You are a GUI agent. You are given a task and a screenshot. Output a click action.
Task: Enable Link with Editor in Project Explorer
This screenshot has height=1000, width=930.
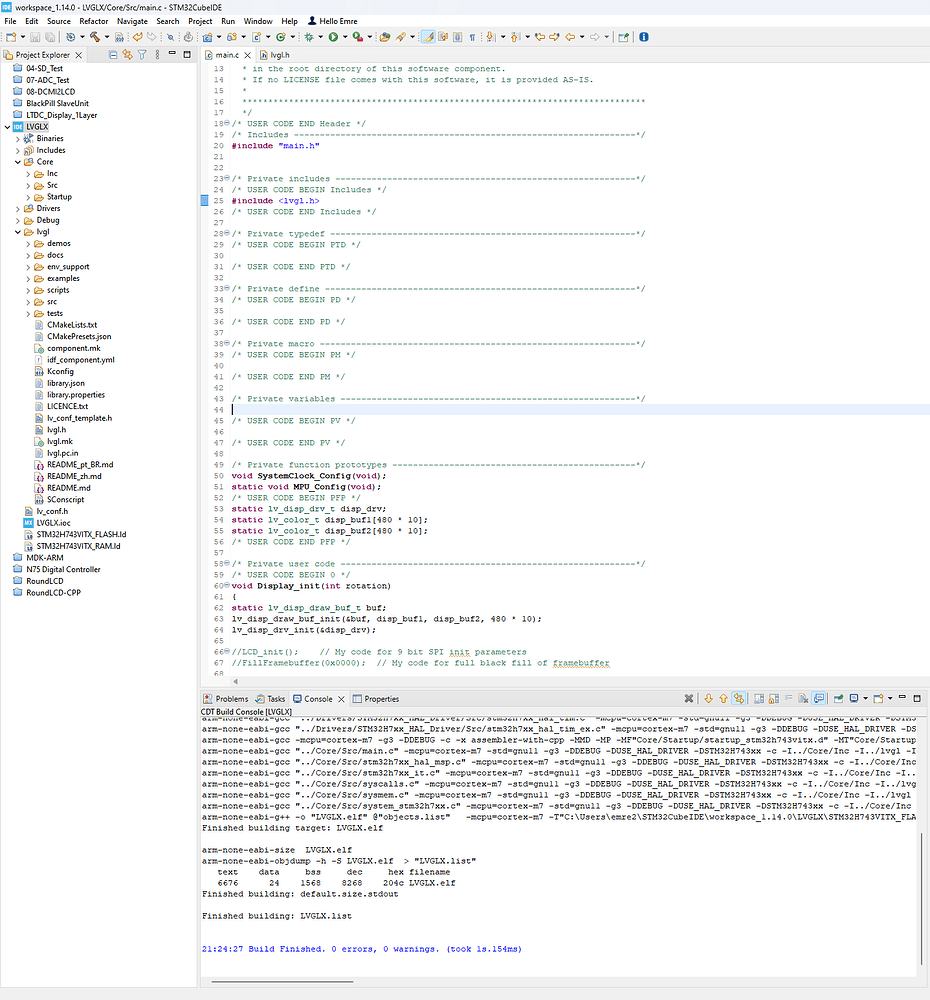pyautogui.click(x=128, y=54)
